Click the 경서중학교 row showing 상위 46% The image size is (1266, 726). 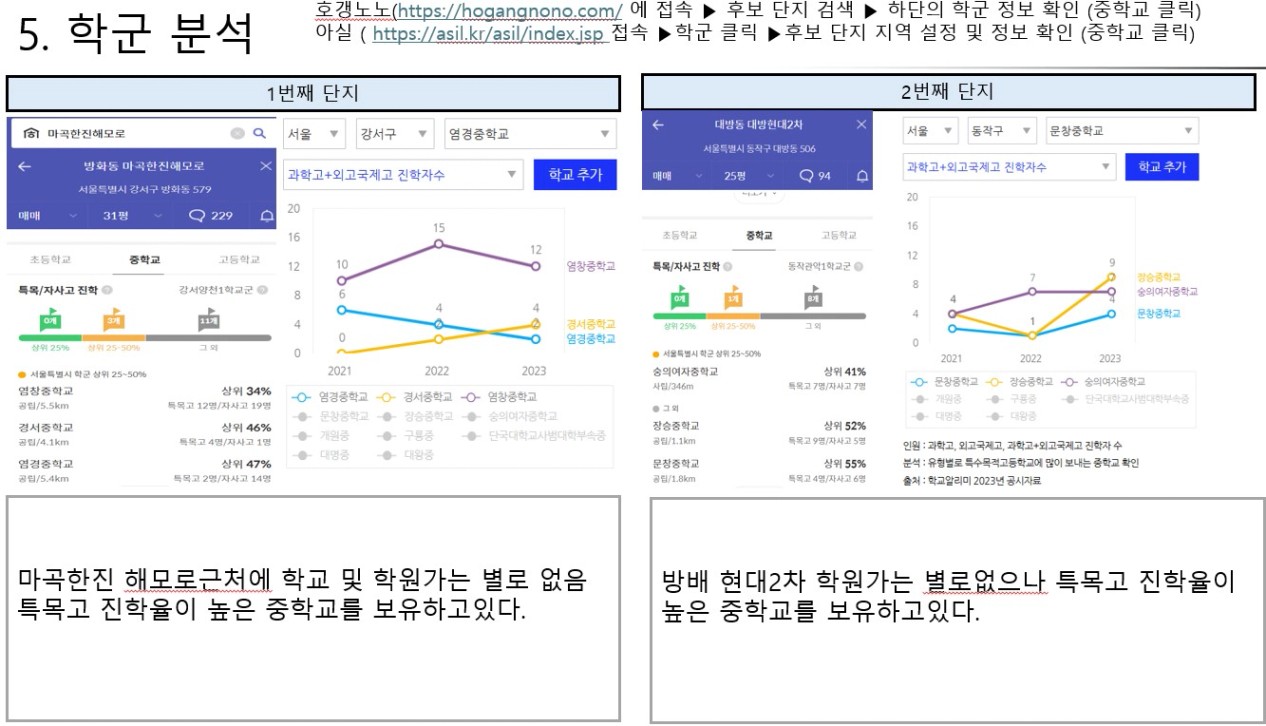[x=145, y=434]
